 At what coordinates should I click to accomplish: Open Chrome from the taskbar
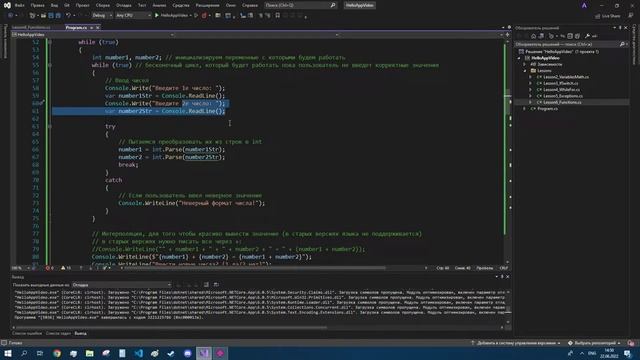(x=57, y=353)
